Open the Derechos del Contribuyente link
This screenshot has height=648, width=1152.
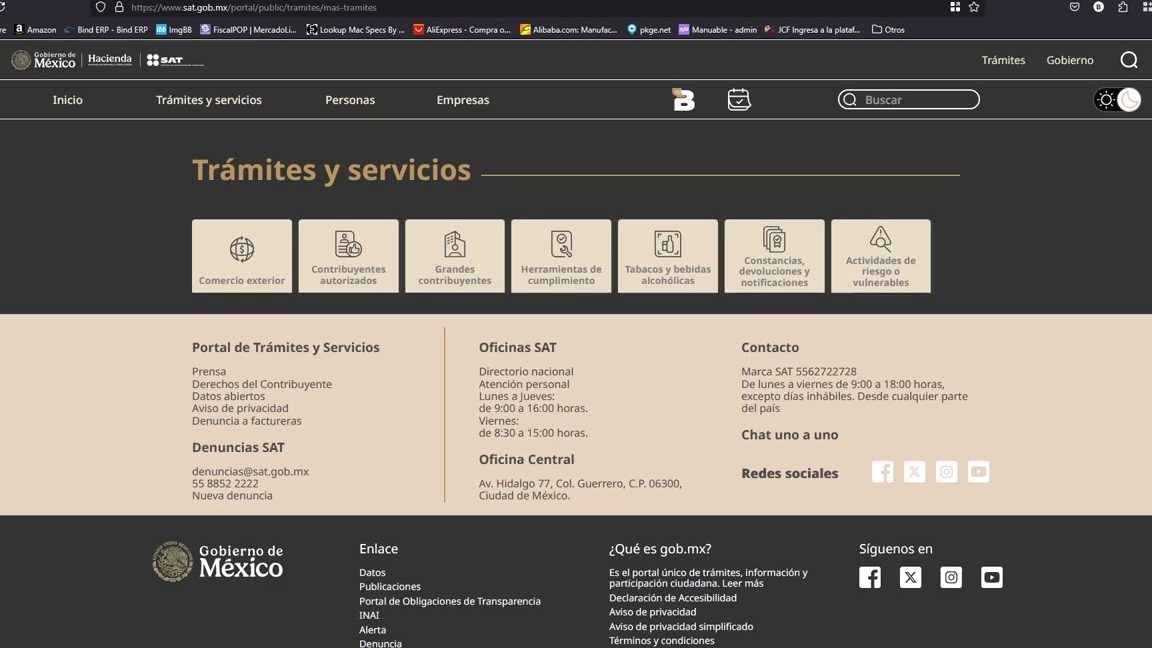coord(262,384)
